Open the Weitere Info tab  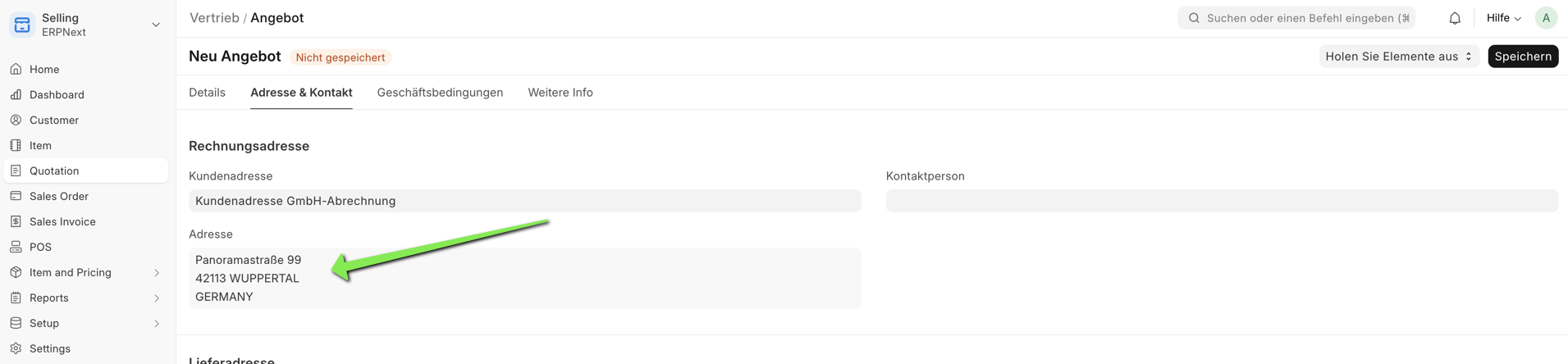pos(560,93)
